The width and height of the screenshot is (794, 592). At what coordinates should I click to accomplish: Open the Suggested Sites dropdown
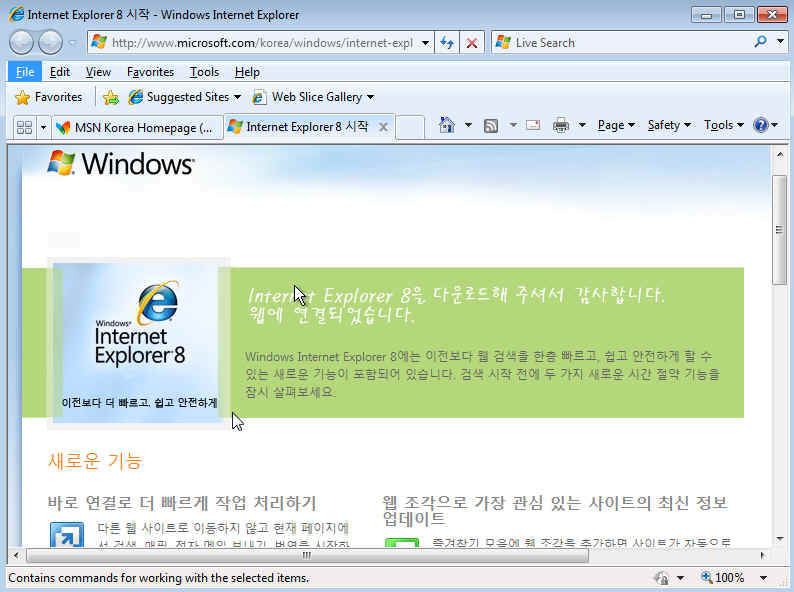[185, 97]
